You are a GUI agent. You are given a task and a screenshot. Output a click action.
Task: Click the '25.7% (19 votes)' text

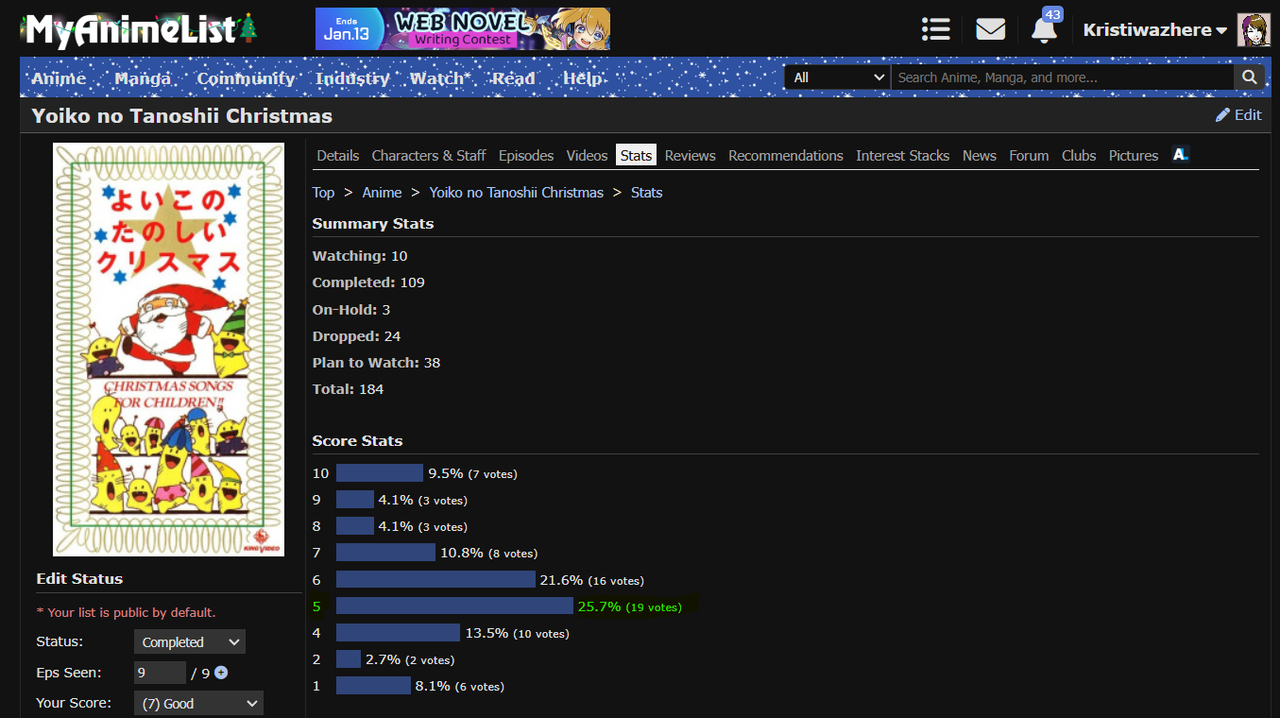click(x=630, y=606)
